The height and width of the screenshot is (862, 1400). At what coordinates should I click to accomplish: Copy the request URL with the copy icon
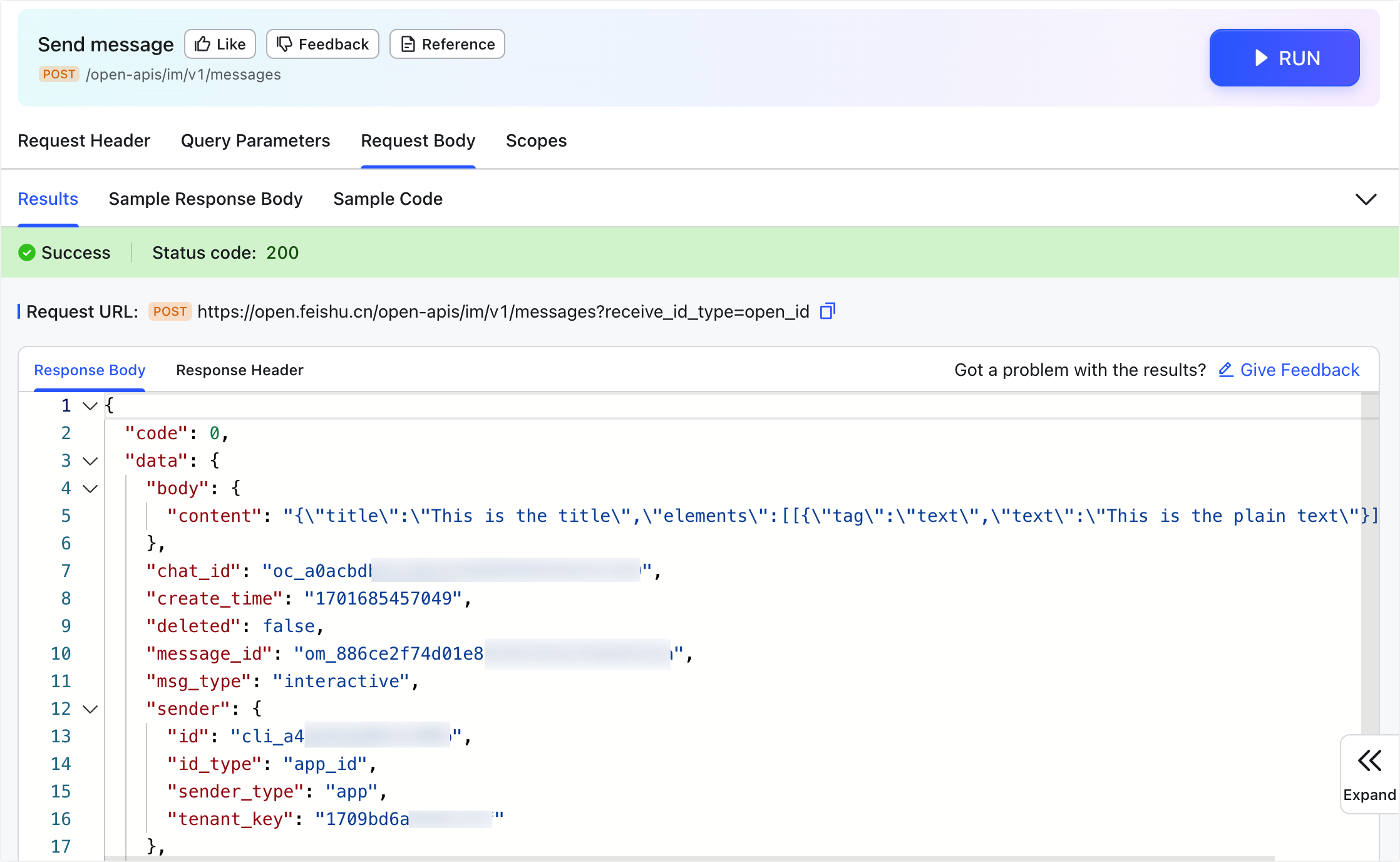[x=827, y=311]
